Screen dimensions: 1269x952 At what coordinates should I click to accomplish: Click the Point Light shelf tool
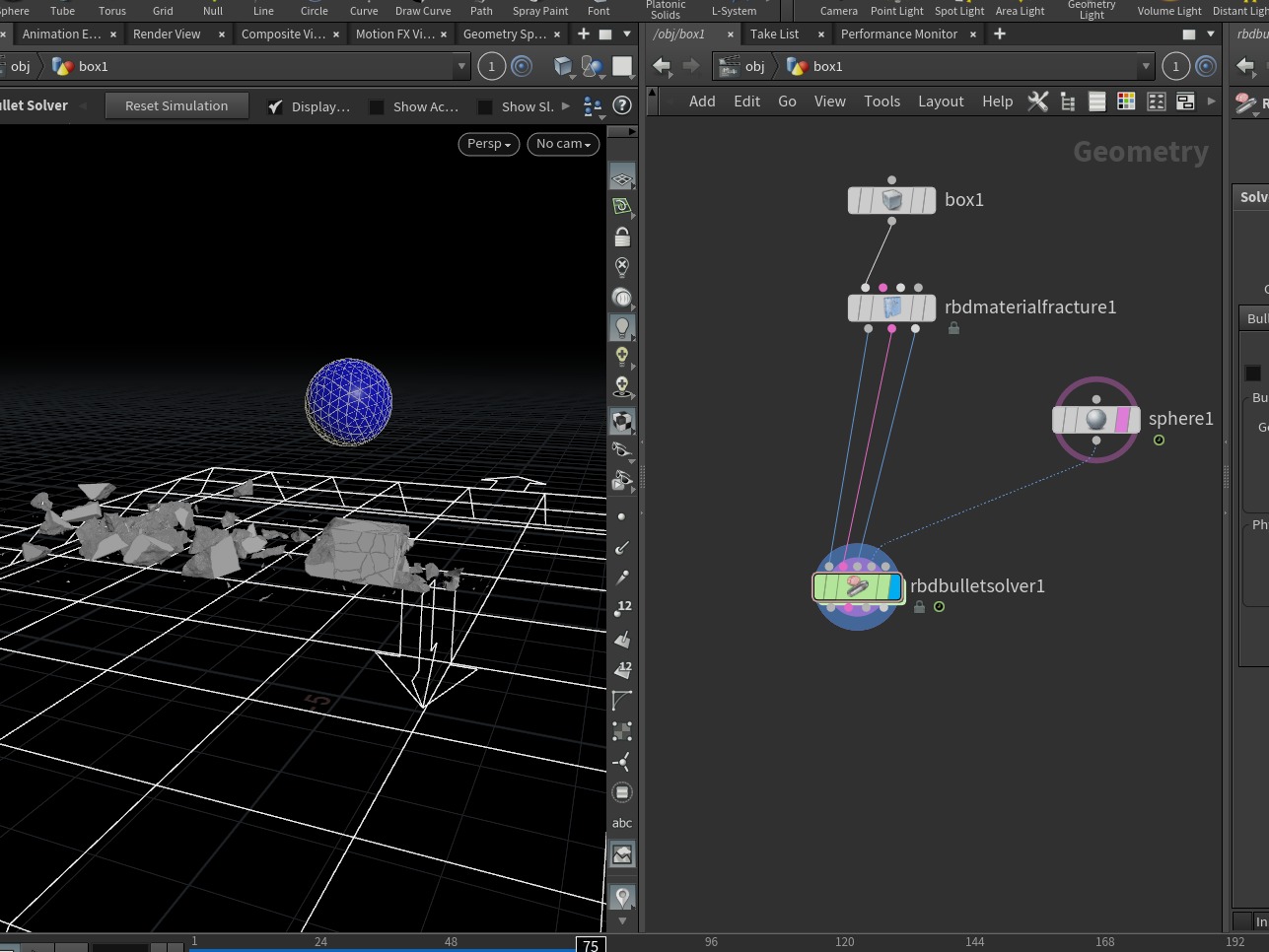coord(896,11)
